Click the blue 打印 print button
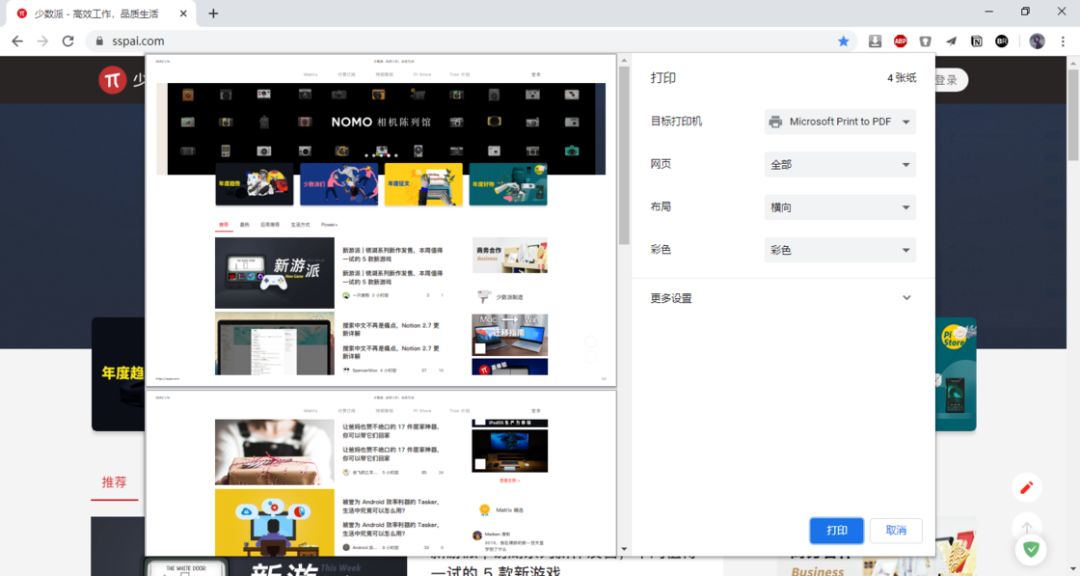The height and width of the screenshot is (576, 1080). tap(836, 531)
